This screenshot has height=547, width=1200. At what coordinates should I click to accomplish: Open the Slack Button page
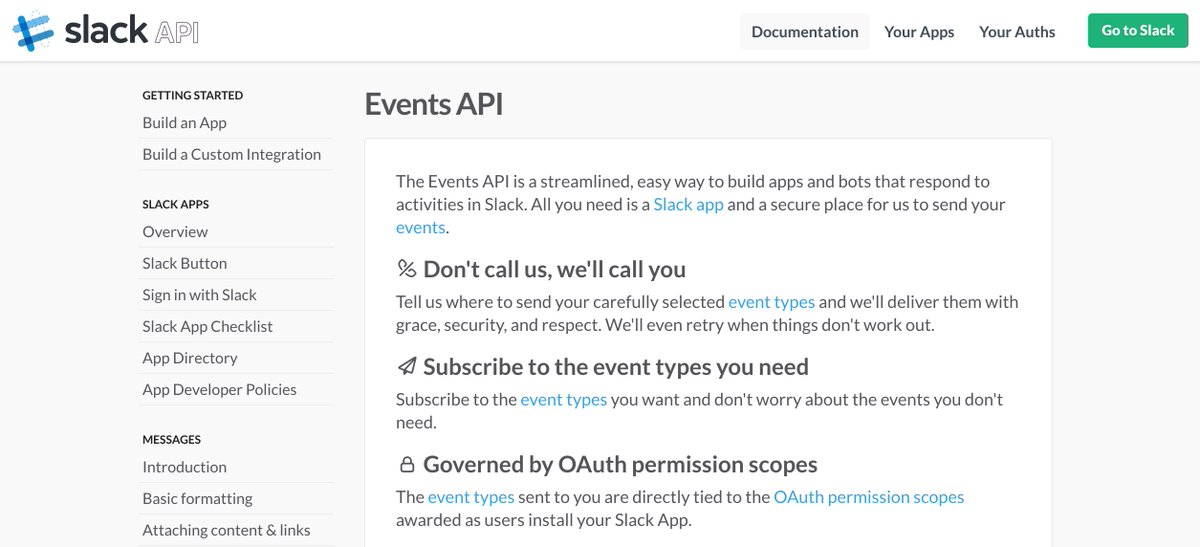point(185,263)
